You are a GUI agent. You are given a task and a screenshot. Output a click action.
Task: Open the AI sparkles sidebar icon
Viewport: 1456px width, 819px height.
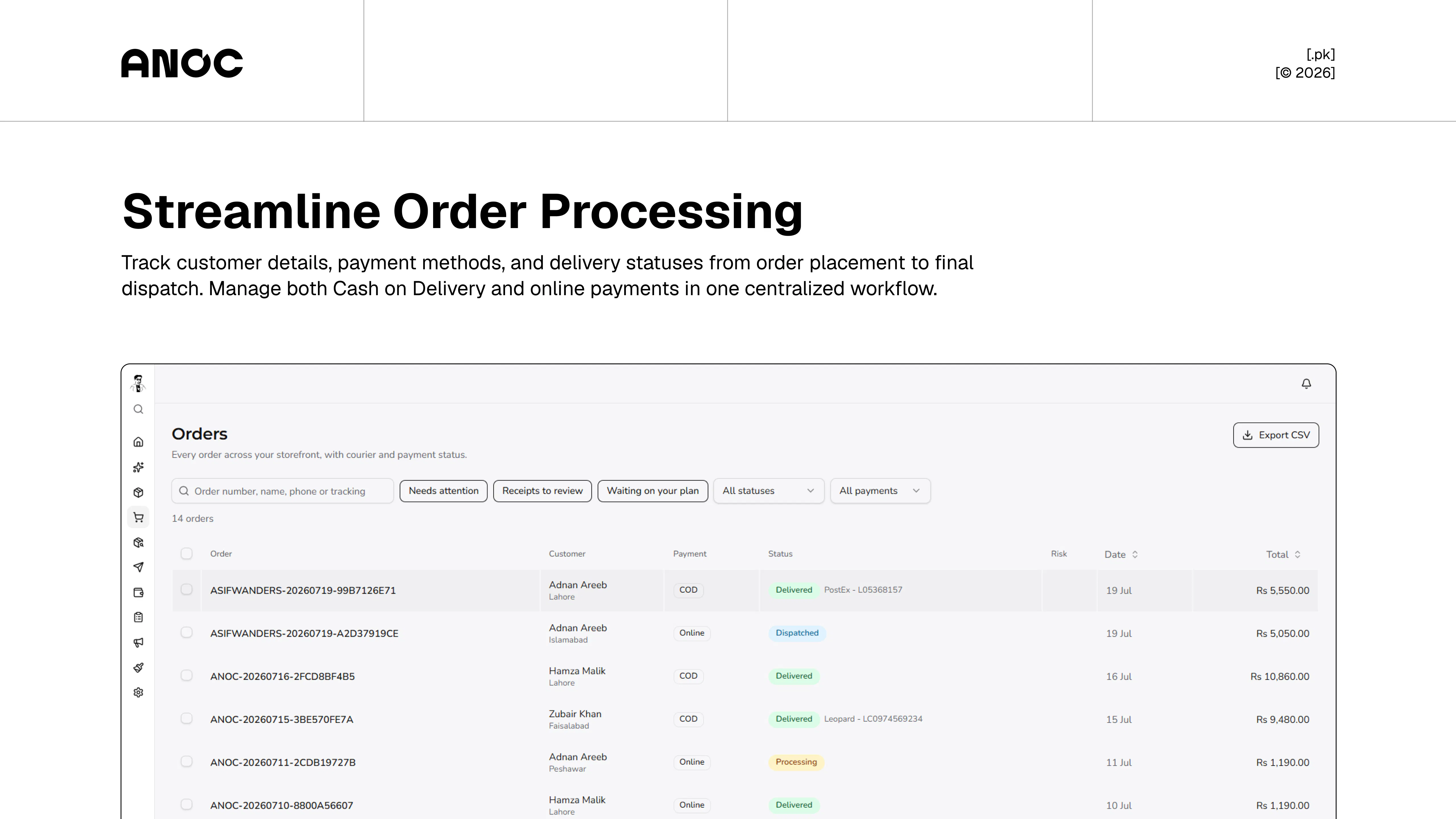[x=138, y=468]
